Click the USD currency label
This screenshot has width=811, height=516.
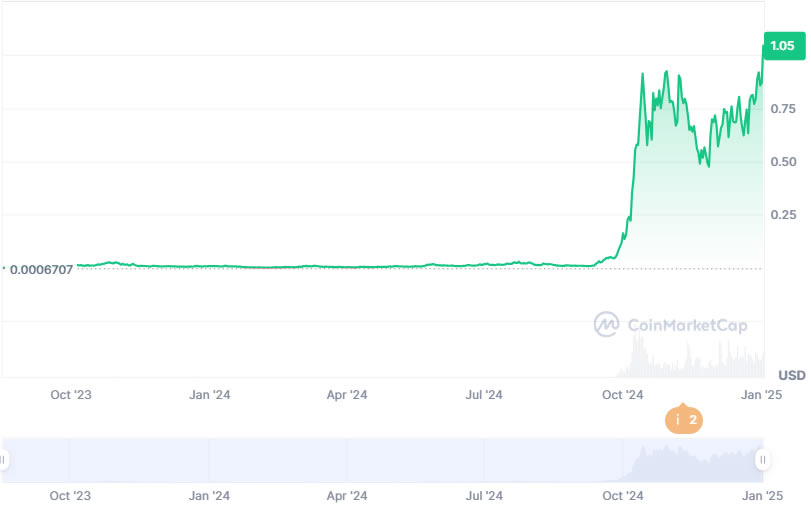pos(791,376)
